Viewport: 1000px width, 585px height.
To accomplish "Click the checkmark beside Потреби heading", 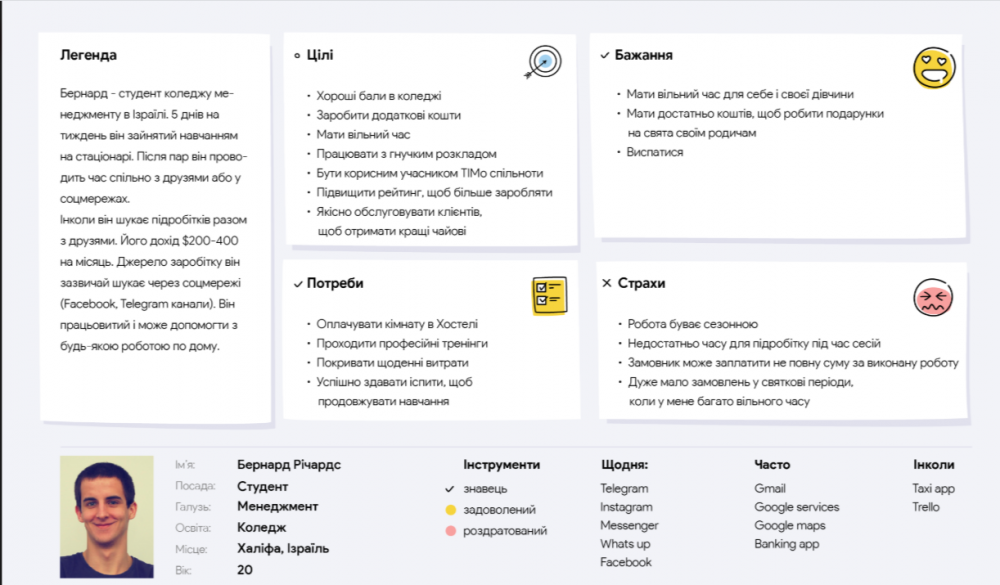I will point(297,284).
